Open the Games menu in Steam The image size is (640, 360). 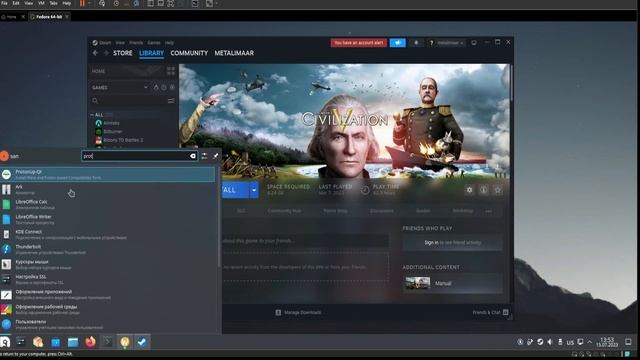click(154, 42)
